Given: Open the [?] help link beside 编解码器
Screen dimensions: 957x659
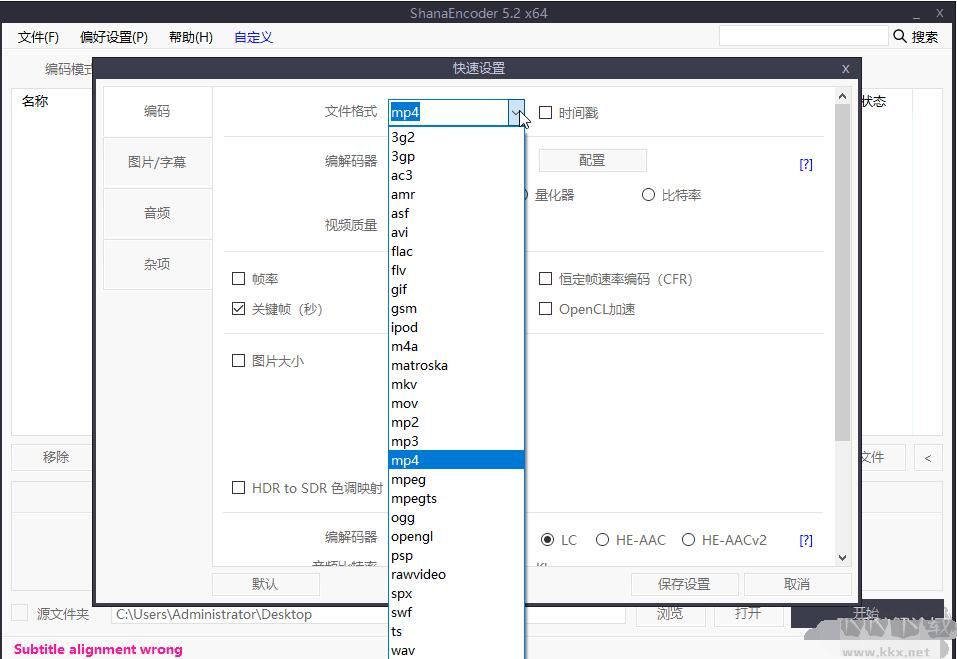Looking at the screenshot, I should coord(805,163).
